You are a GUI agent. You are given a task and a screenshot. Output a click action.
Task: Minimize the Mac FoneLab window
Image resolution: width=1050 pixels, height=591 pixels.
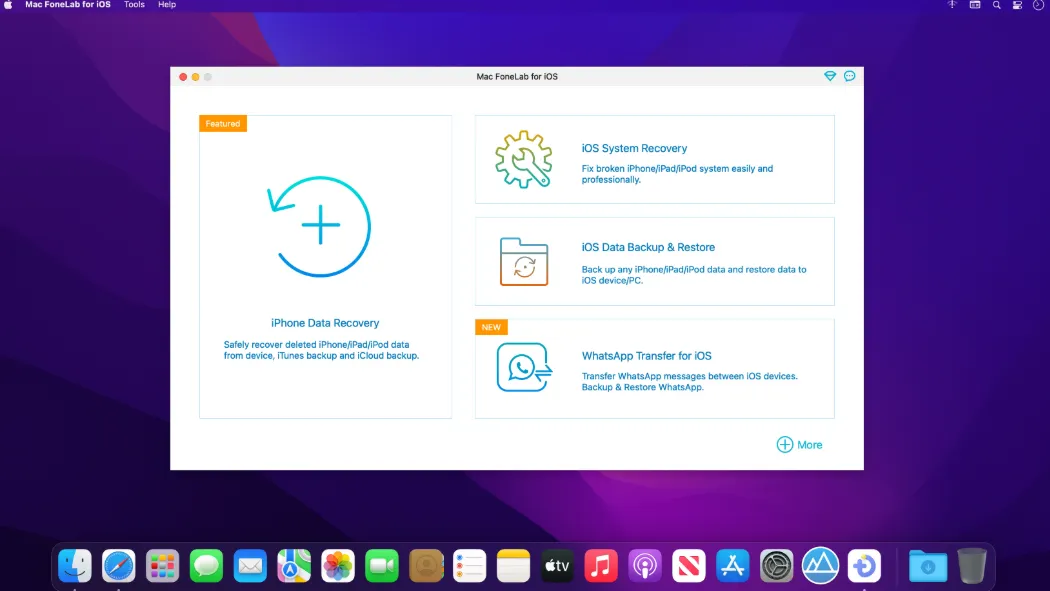(196, 77)
